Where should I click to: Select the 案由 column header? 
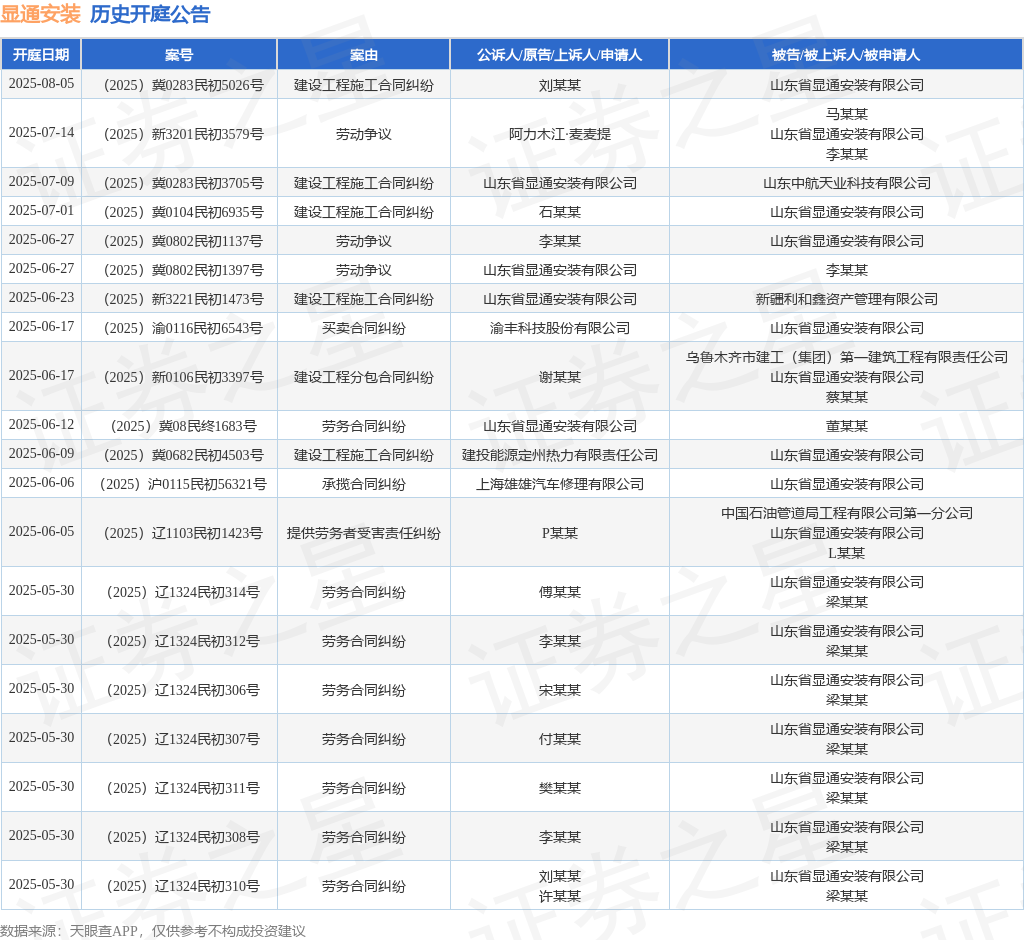click(x=364, y=55)
